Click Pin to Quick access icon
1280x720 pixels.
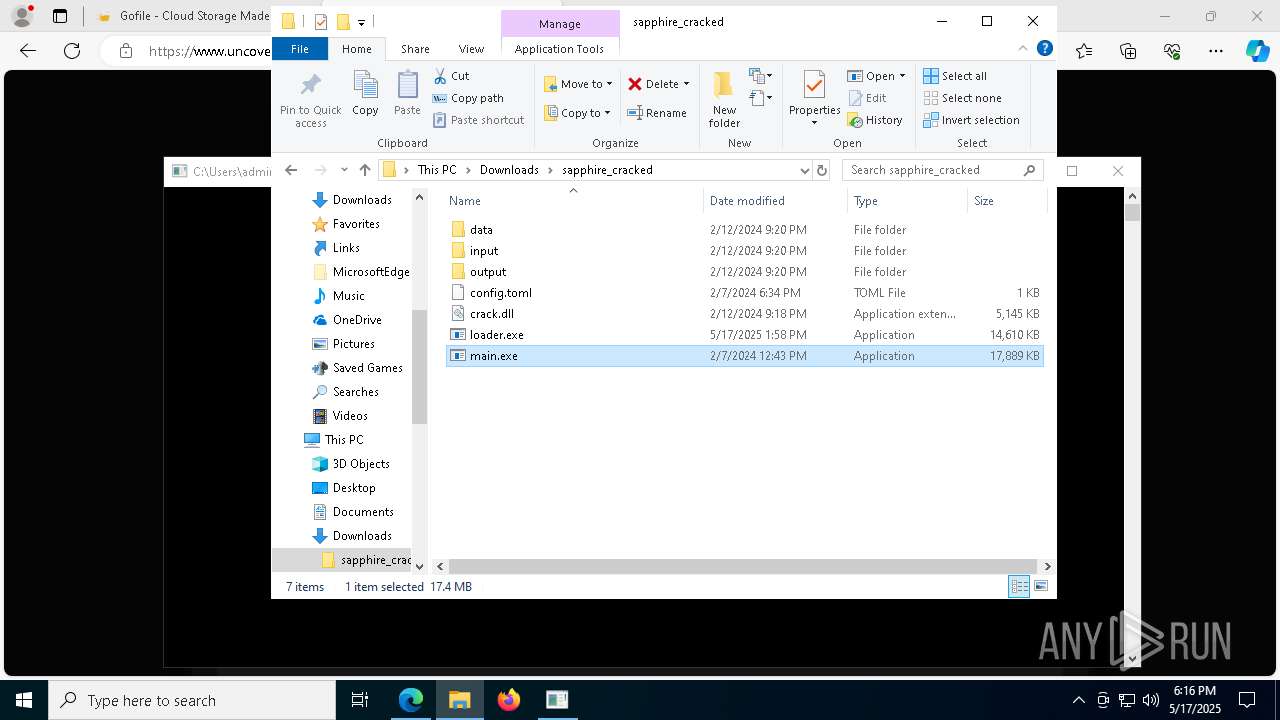310,99
